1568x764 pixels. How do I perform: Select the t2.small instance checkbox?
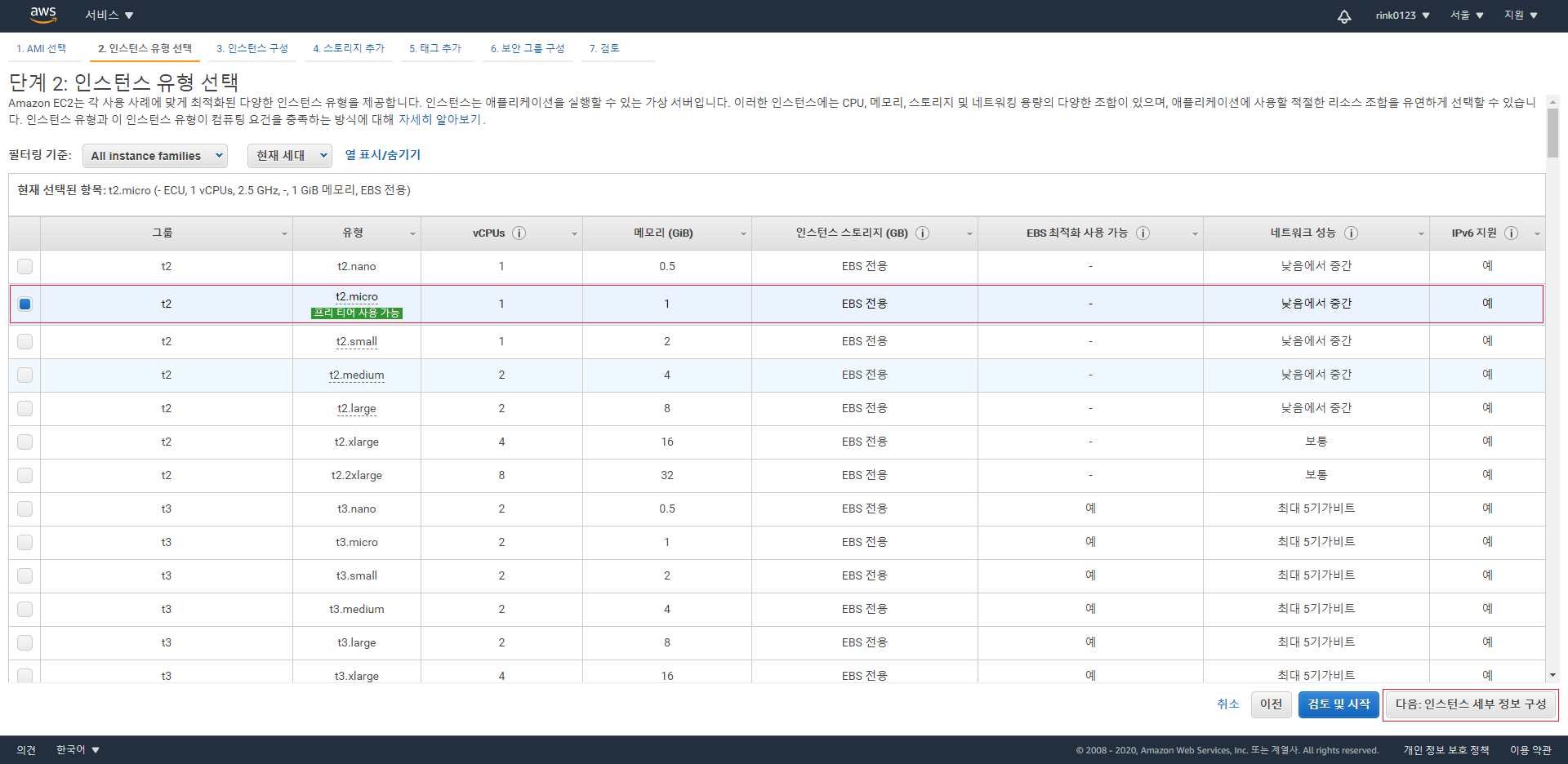pos(25,341)
